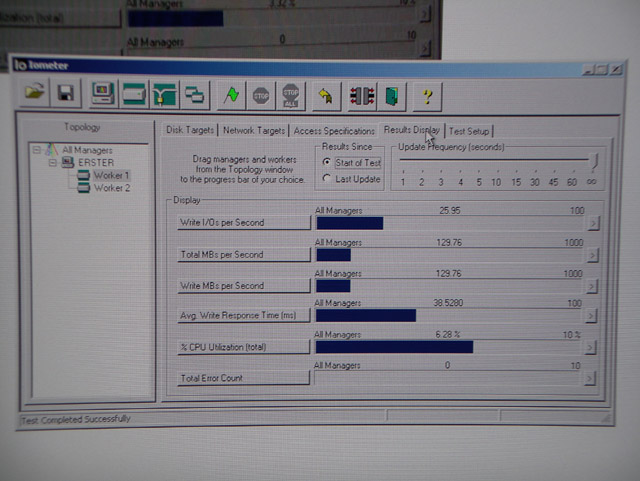
Task: Click the Worker 1 disk icon
Action: point(83,175)
